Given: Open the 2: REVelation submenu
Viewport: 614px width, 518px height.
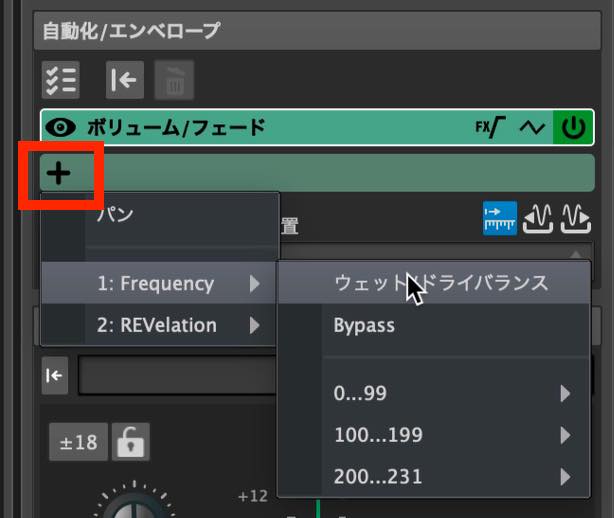Looking at the screenshot, I should (x=159, y=325).
